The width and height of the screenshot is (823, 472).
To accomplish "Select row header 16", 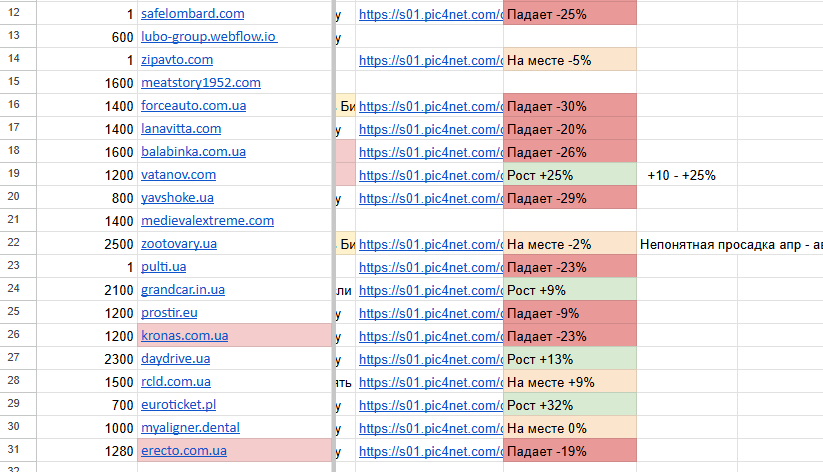I will [18, 105].
